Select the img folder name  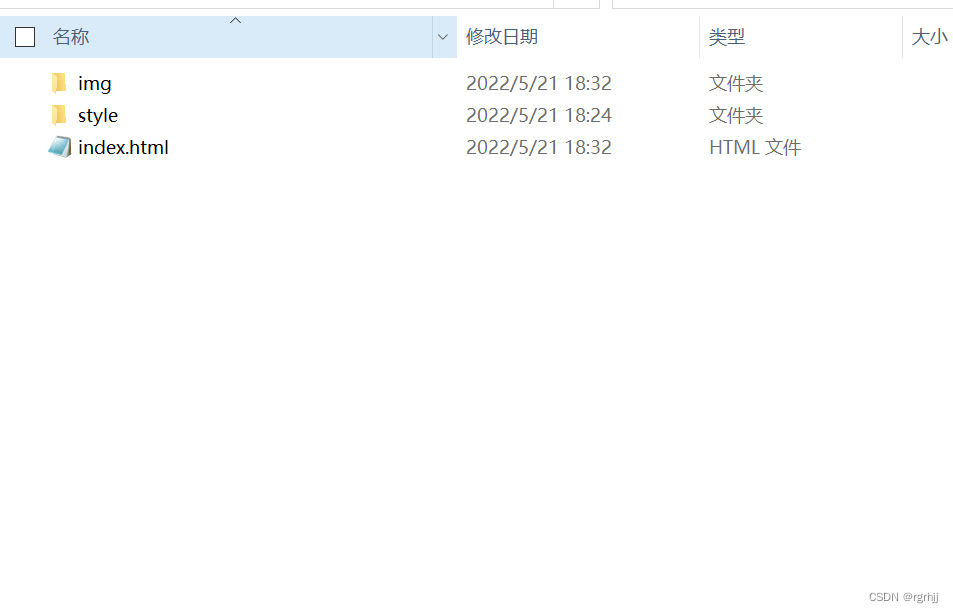[94, 84]
